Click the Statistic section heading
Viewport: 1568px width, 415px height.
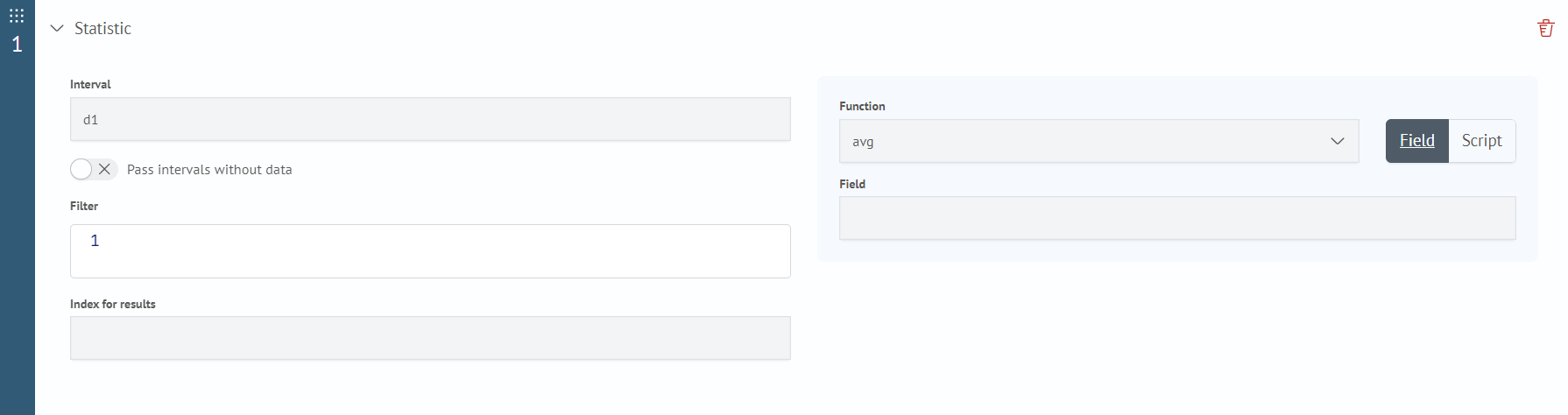pos(102,28)
